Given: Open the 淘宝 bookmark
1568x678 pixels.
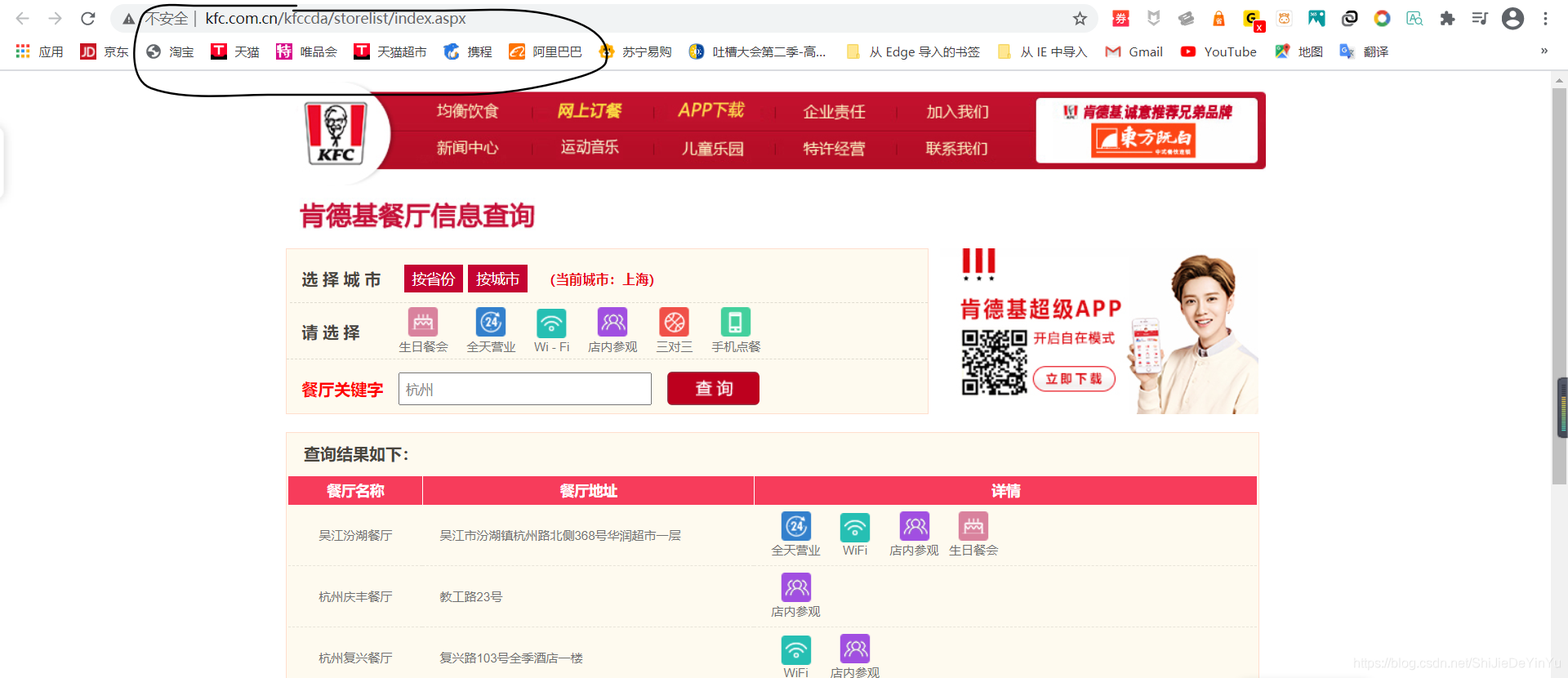Looking at the screenshot, I should click(x=170, y=51).
